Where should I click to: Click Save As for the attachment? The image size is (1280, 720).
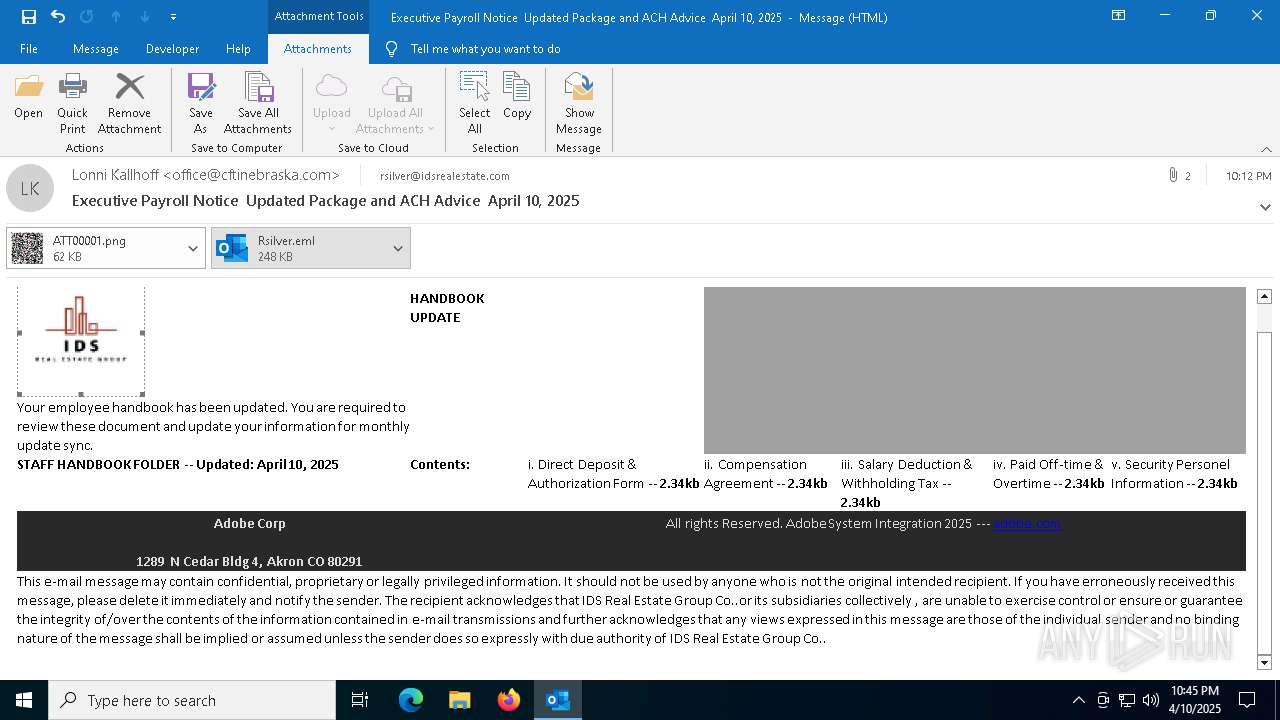[201, 104]
